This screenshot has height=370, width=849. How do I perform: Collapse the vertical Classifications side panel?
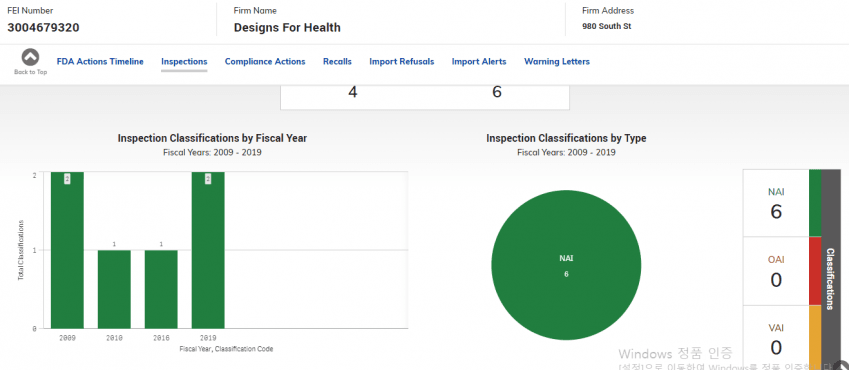click(831, 269)
